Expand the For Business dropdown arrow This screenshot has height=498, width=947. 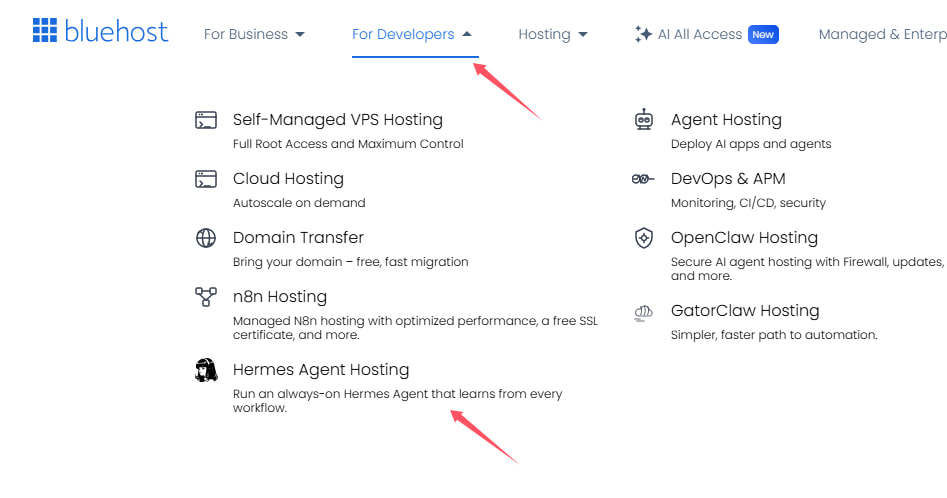pos(300,34)
